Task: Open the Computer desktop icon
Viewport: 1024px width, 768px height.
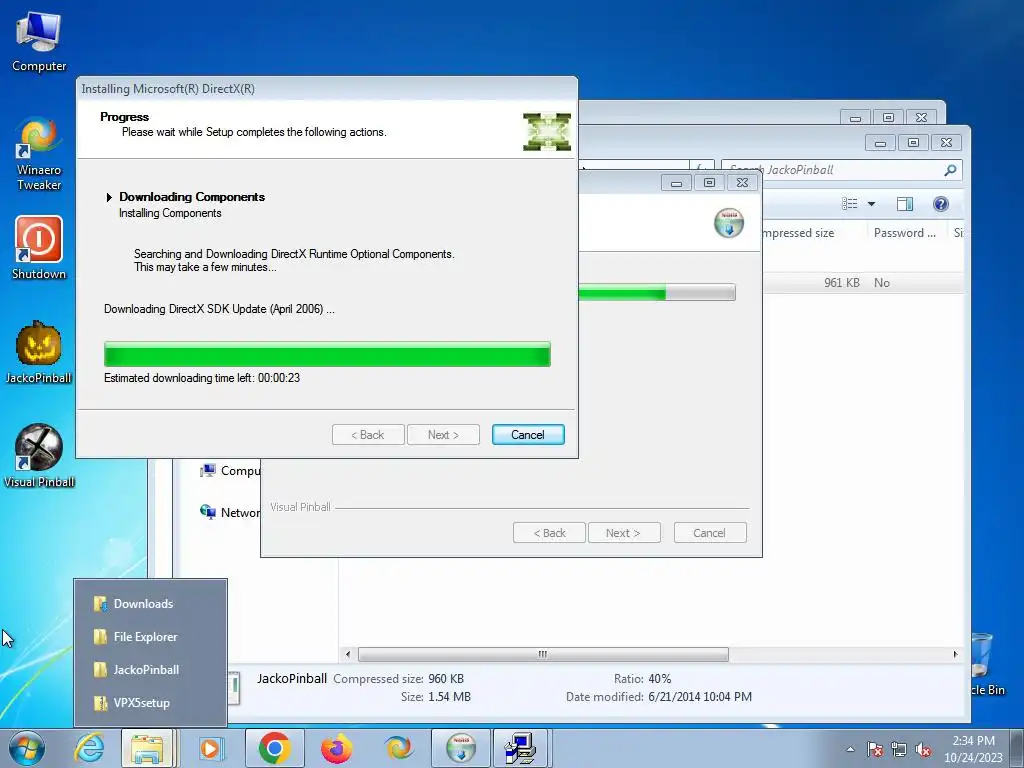Action: 39,41
